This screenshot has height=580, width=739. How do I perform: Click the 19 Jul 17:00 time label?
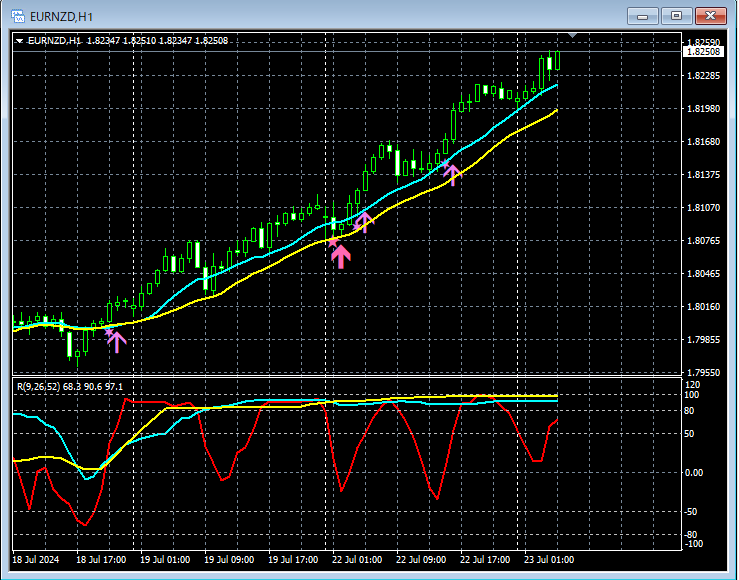[x=293, y=560]
